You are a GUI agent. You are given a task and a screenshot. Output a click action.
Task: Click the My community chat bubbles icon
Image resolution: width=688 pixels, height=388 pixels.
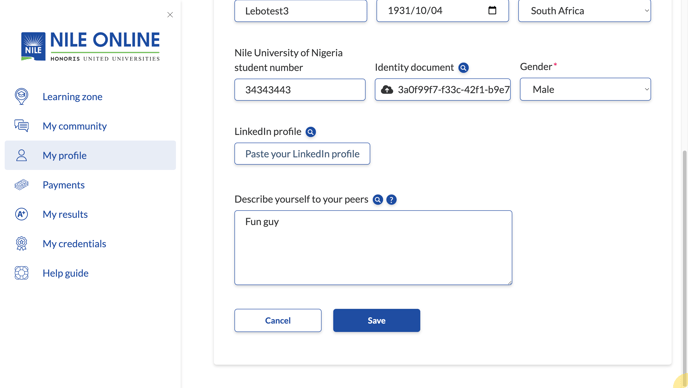click(x=22, y=126)
